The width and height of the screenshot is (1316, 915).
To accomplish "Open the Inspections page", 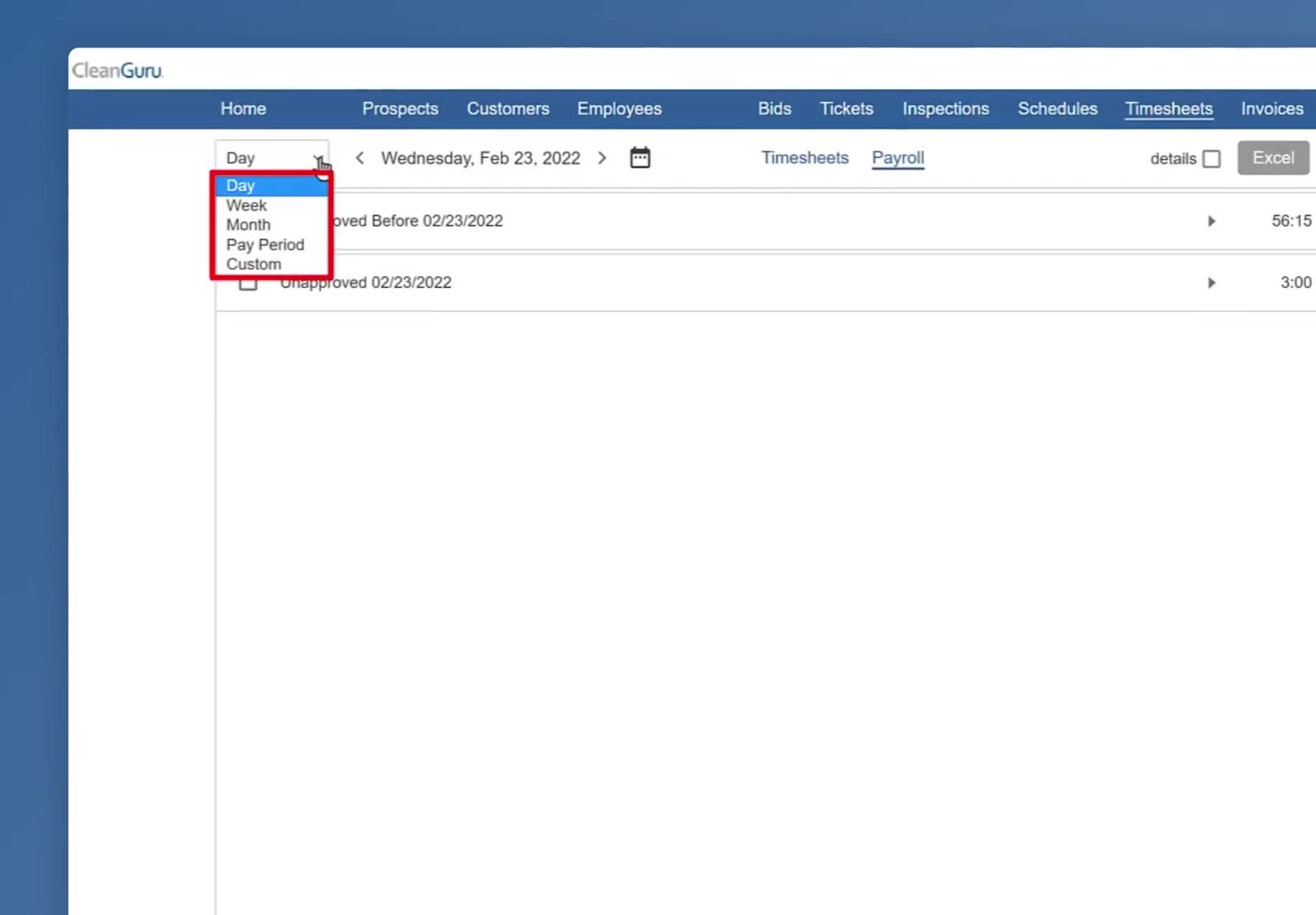I will click(946, 109).
